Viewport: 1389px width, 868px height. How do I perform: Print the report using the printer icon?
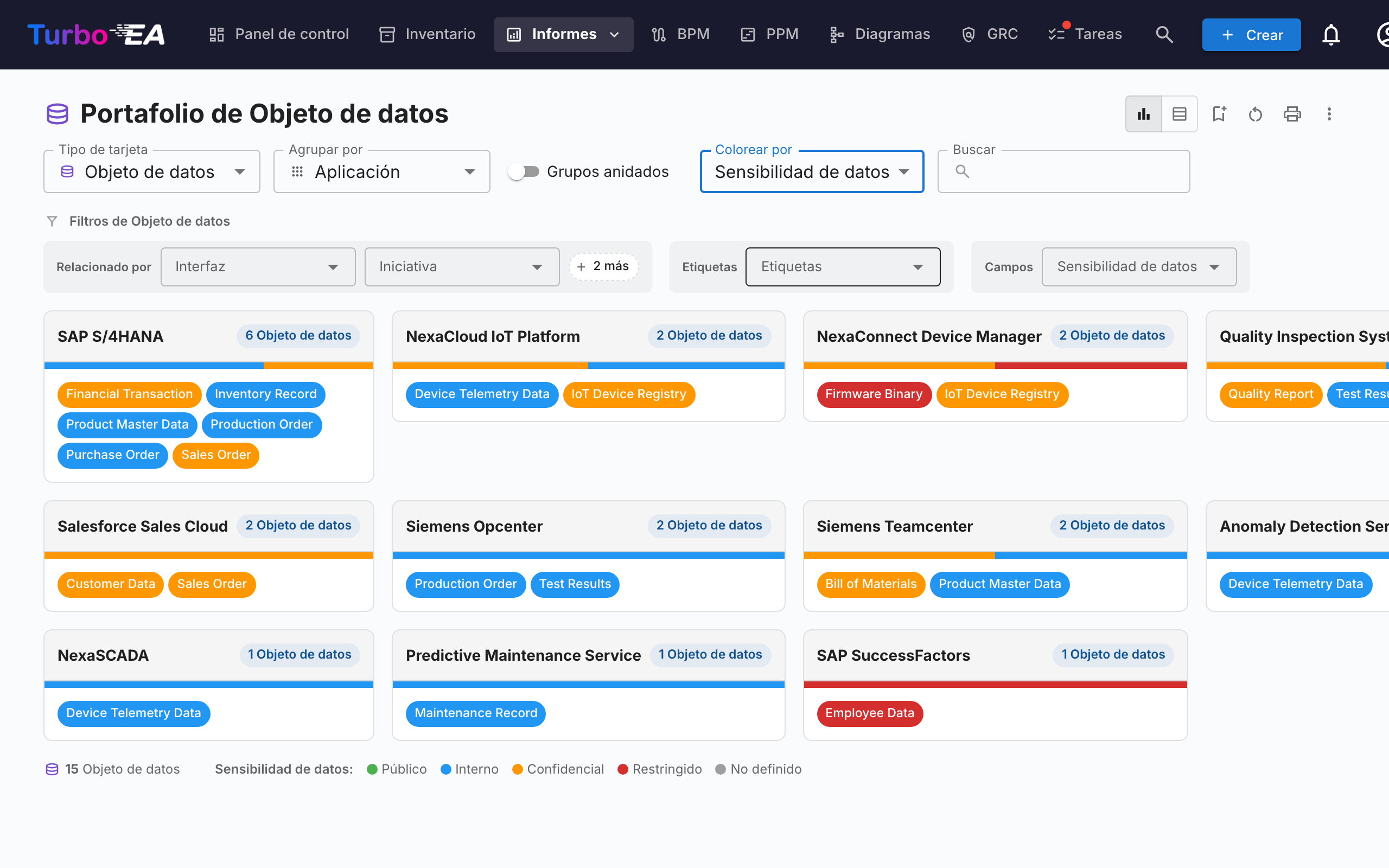(x=1292, y=114)
